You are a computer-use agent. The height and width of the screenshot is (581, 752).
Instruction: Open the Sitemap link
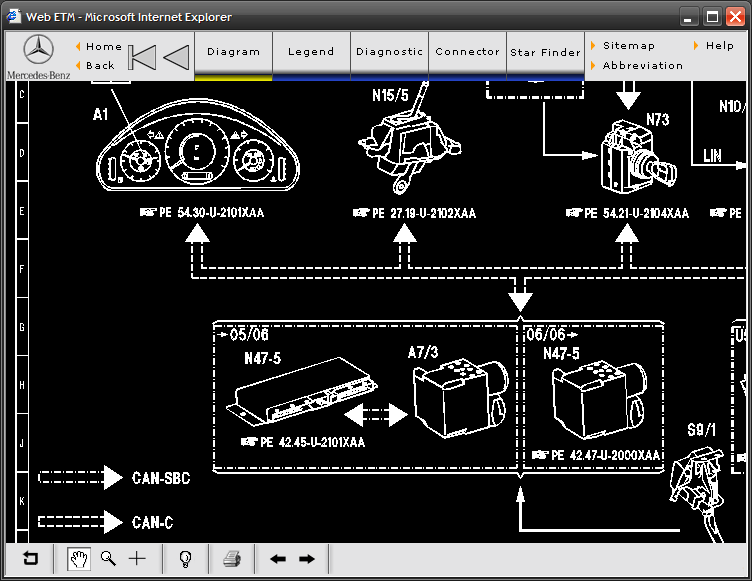[628, 46]
